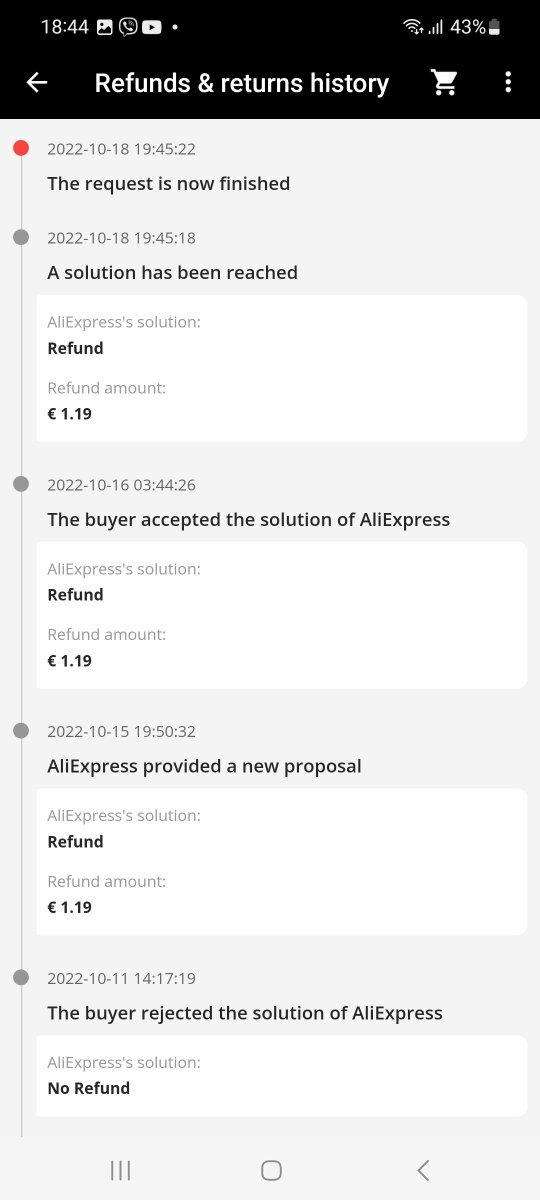
Task: Select the timeline dot dated 2022-10-16 03:44:26
Action: click(21, 484)
